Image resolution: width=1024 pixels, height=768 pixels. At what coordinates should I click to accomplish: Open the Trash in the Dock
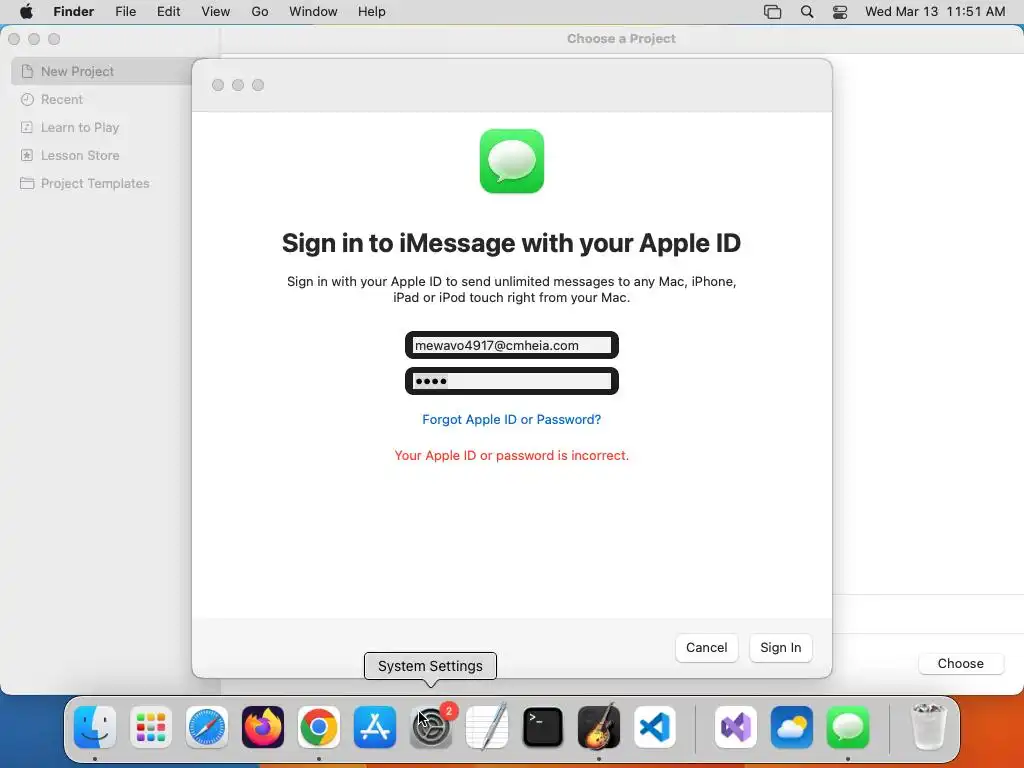point(928,727)
